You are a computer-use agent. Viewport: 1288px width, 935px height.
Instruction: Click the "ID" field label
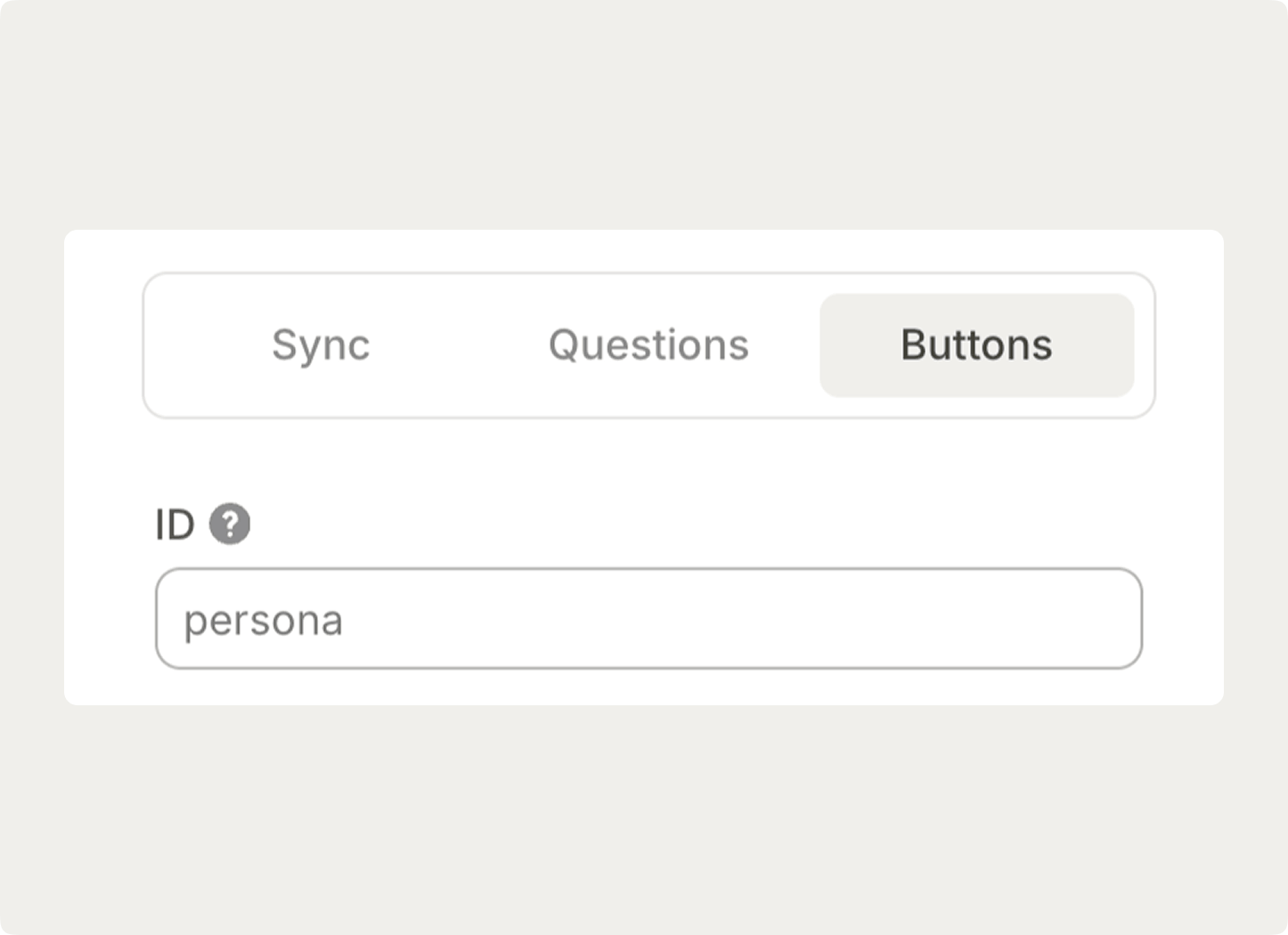point(175,524)
